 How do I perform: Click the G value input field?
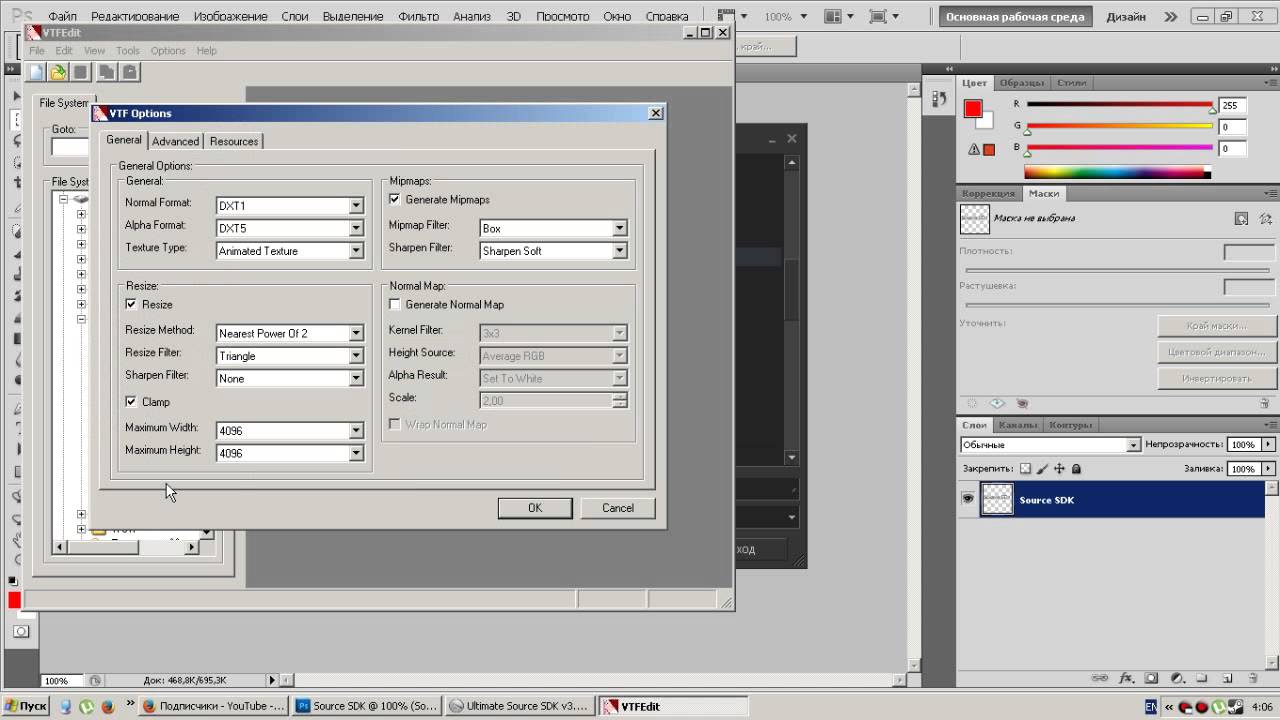click(1232, 127)
